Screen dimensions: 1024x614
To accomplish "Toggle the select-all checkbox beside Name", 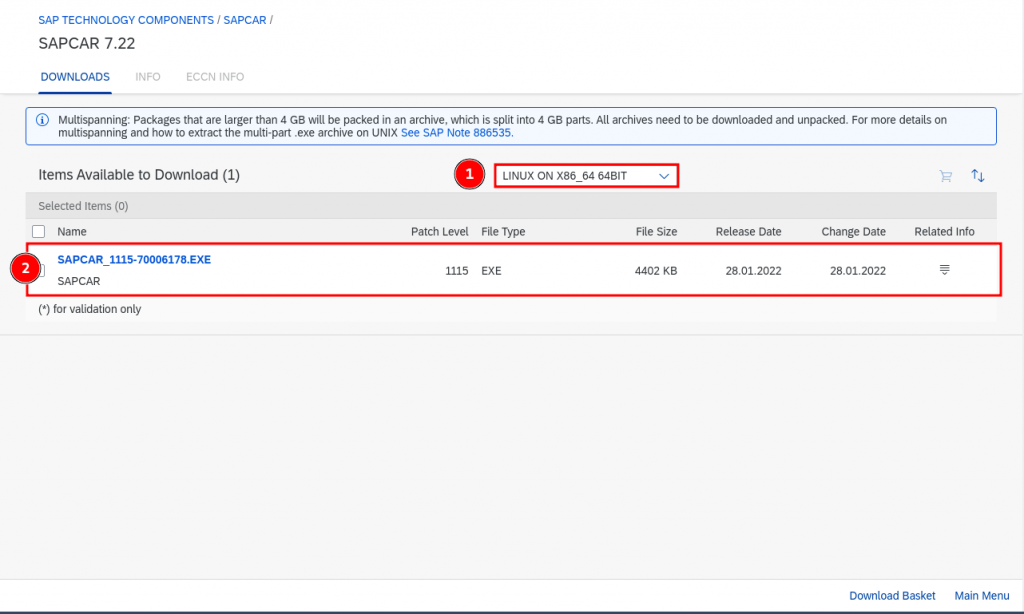I will pyautogui.click(x=39, y=232).
